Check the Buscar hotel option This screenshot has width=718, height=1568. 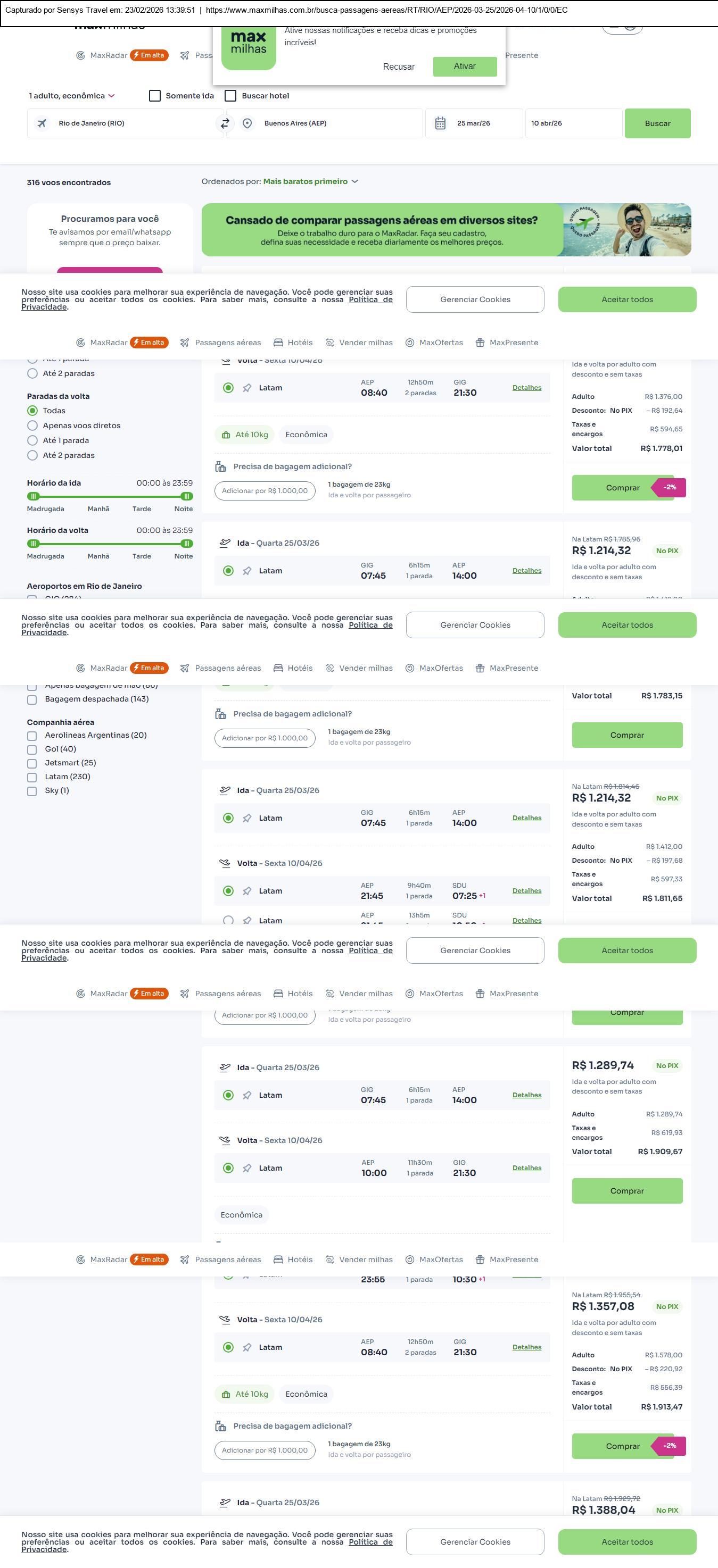click(x=231, y=96)
